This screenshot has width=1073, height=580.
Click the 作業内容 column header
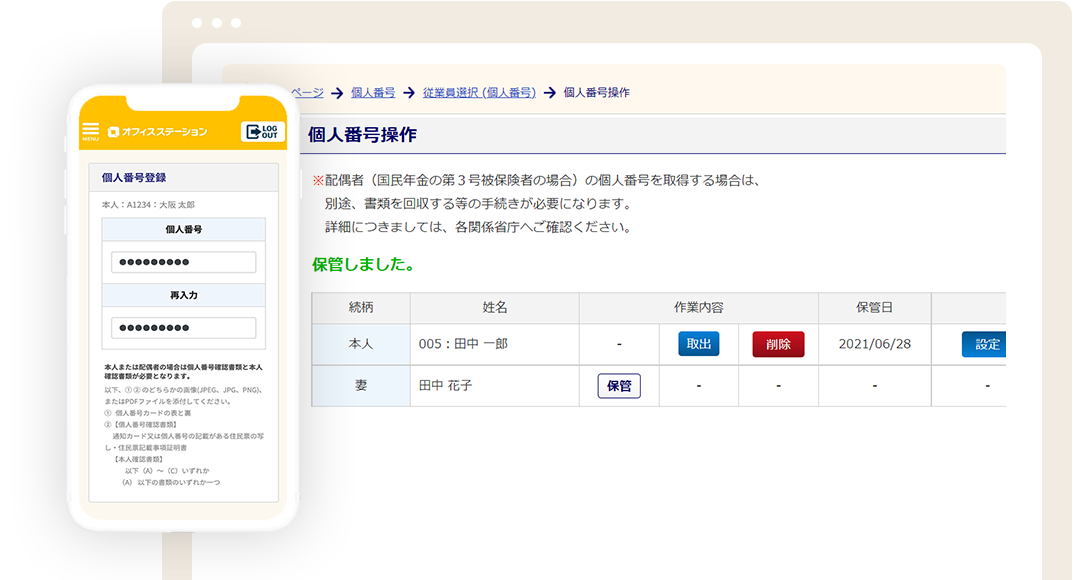point(699,308)
